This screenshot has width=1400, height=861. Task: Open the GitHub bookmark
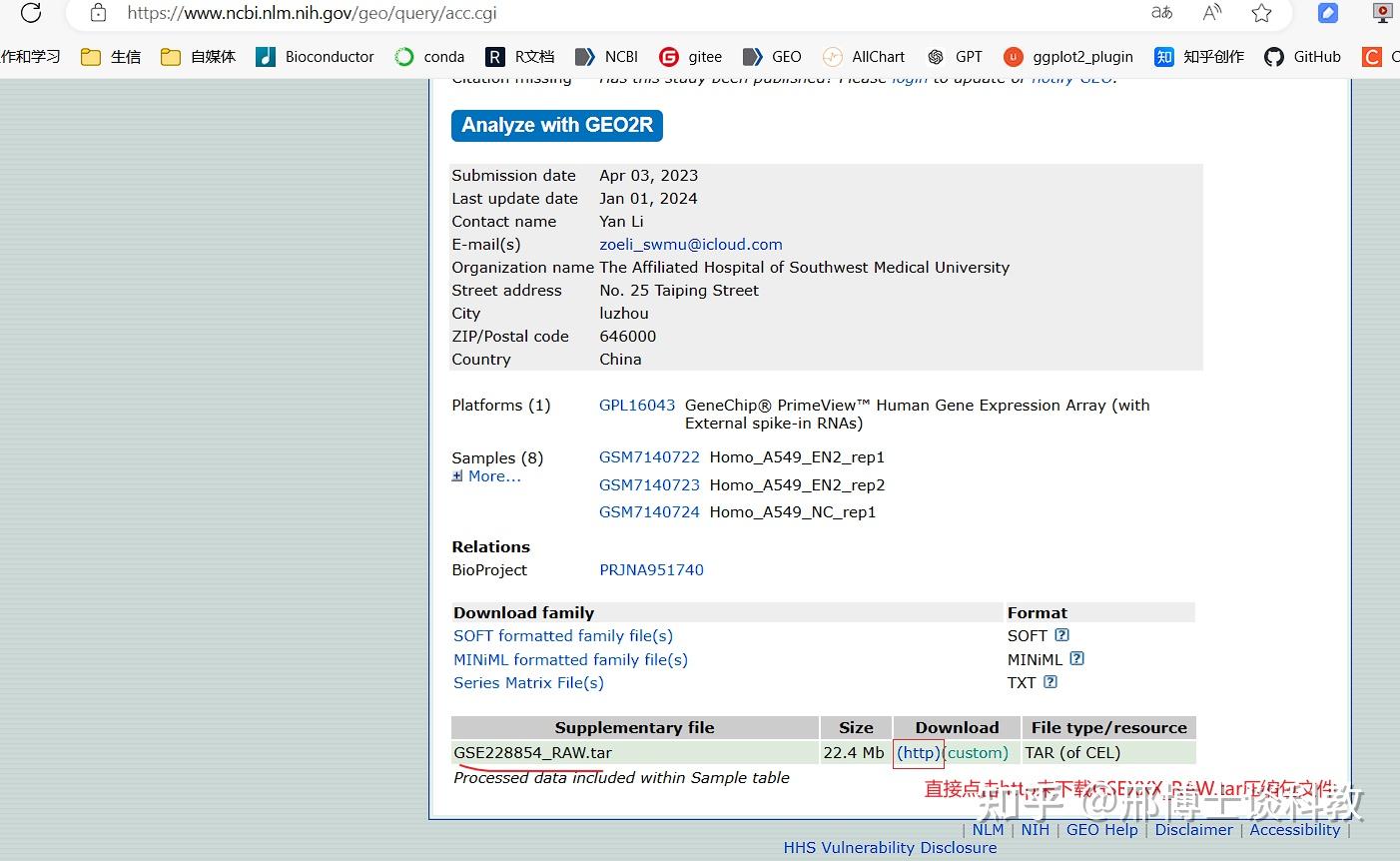point(1302,57)
